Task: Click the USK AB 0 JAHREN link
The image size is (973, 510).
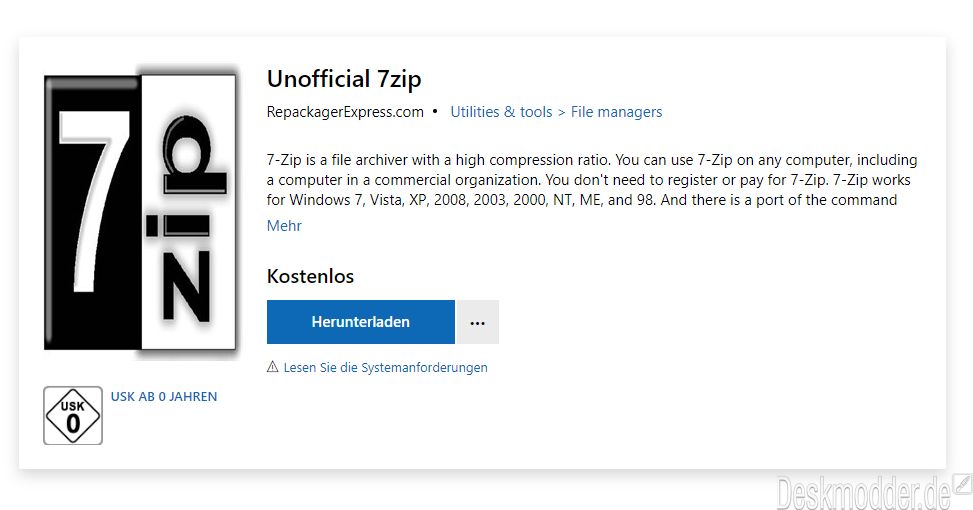Action: [164, 396]
